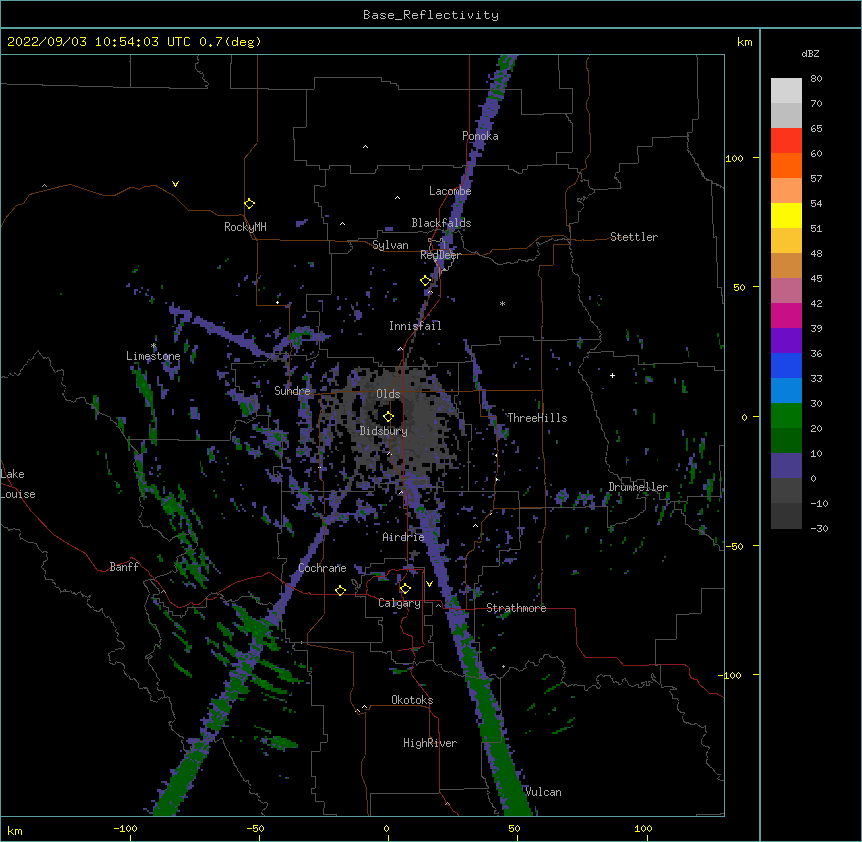Image resolution: width=862 pixels, height=842 pixels.
Task: Select the Limestone label
Action: click(153, 356)
